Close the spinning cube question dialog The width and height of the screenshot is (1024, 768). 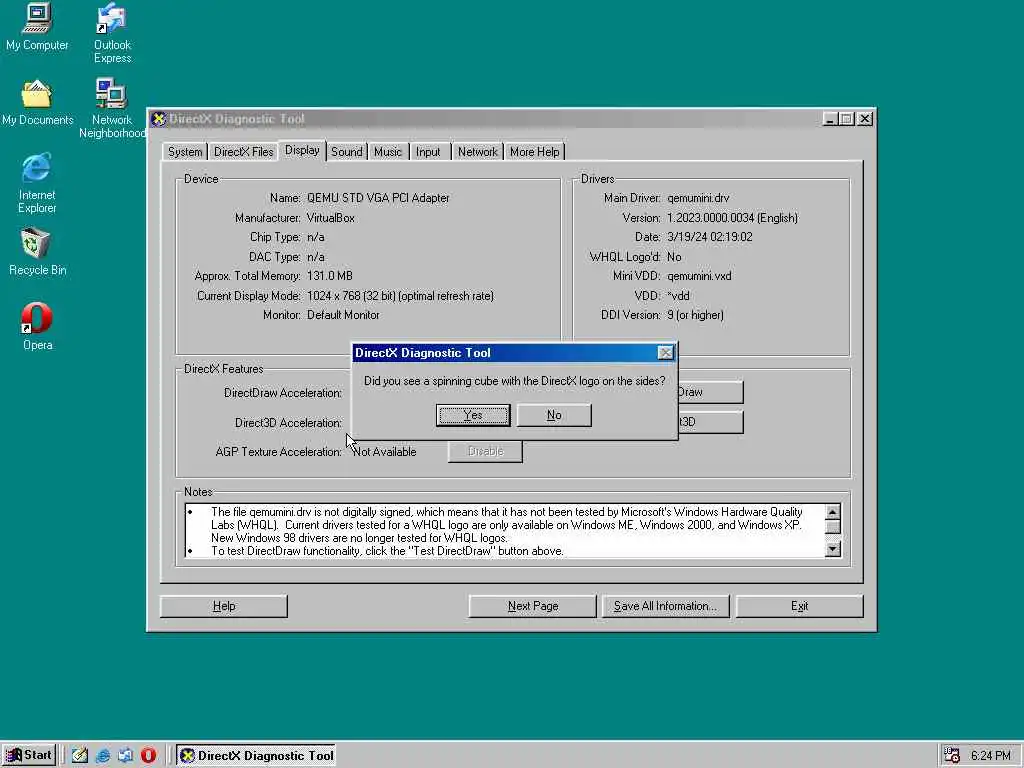(x=665, y=353)
